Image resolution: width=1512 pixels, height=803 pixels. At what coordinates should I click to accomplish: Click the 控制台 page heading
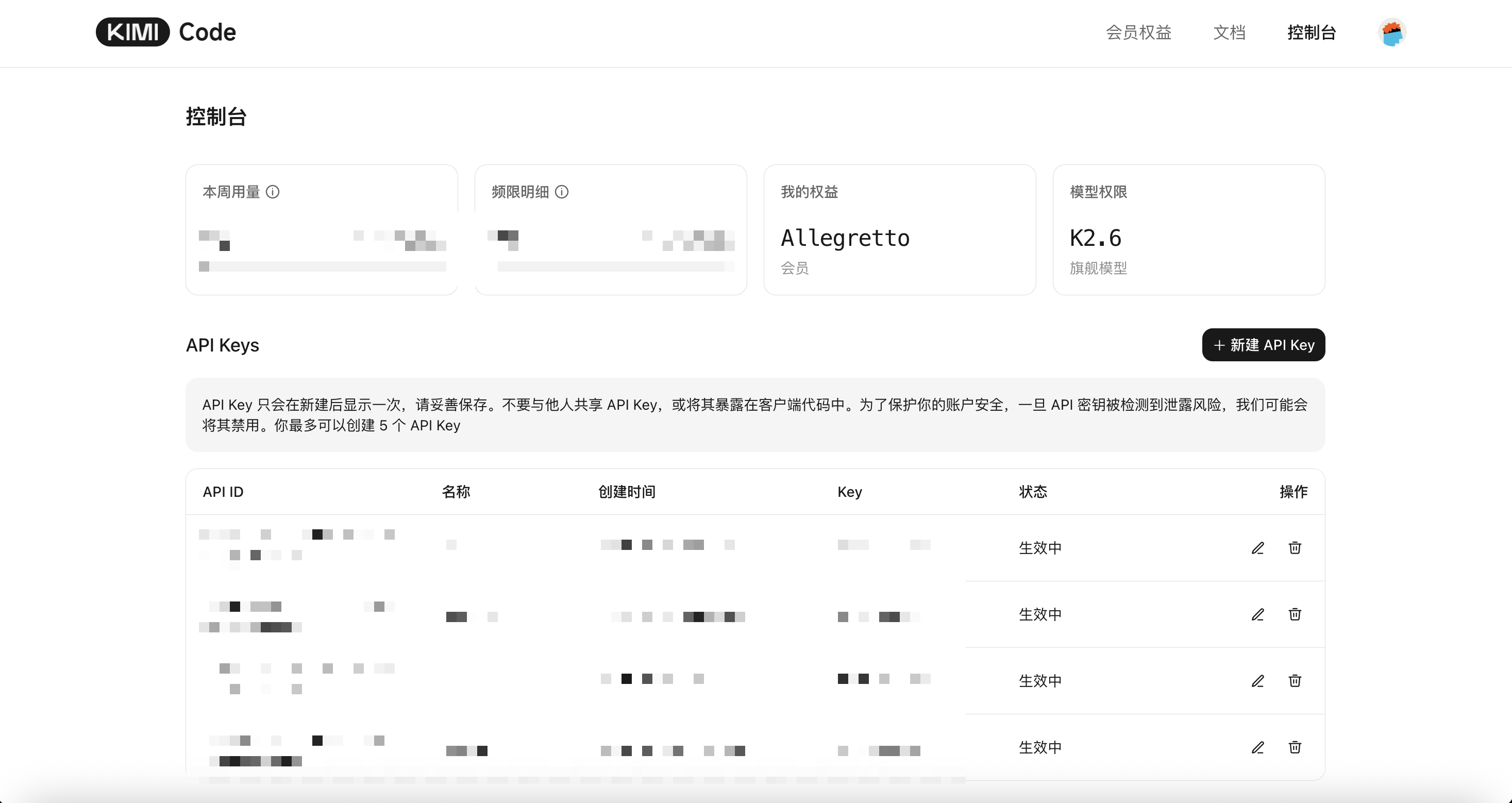click(x=216, y=116)
